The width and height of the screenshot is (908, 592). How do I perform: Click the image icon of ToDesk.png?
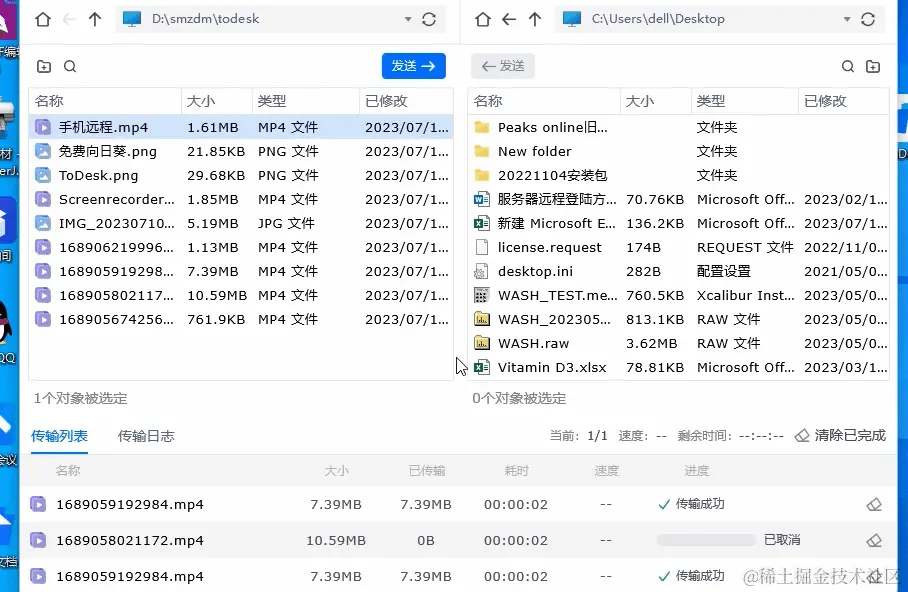click(x=43, y=175)
